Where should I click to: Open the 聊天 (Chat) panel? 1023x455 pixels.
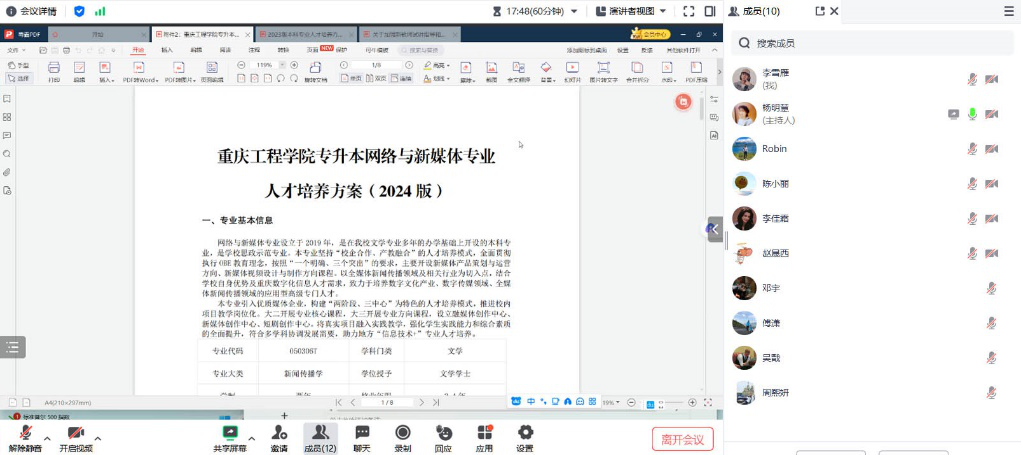[361, 437]
